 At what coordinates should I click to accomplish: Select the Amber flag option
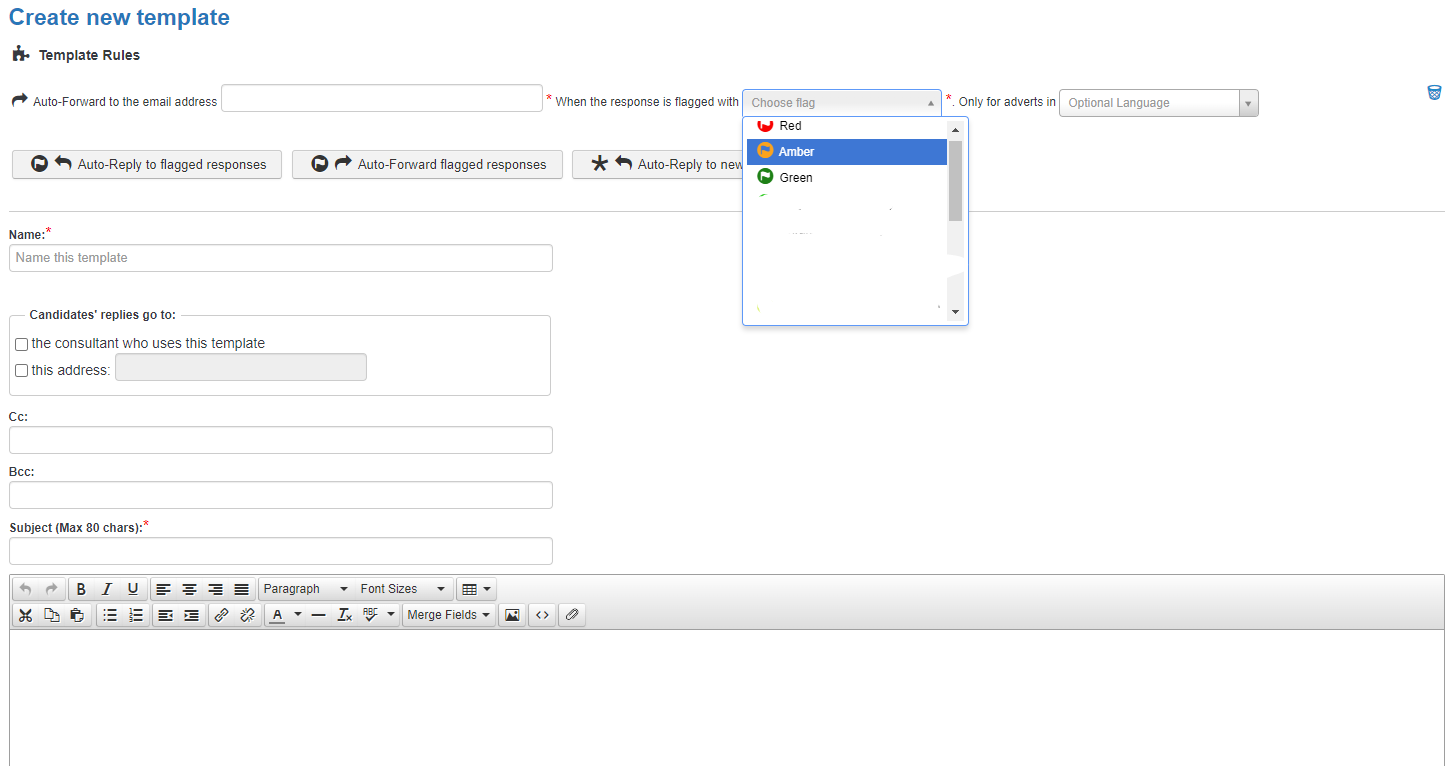coord(847,152)
